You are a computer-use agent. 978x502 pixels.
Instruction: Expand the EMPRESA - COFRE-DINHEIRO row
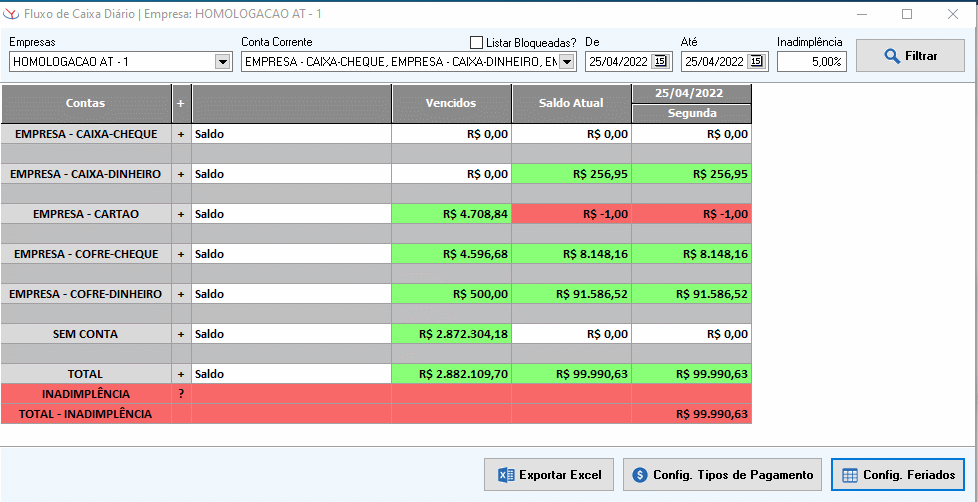click(182, 294)
